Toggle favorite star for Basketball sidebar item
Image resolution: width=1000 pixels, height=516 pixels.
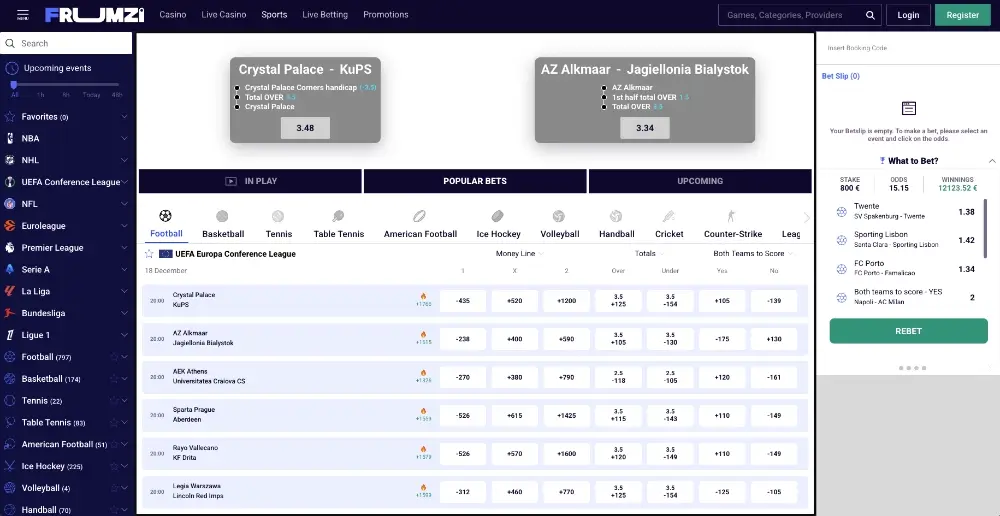pos(114,379)
